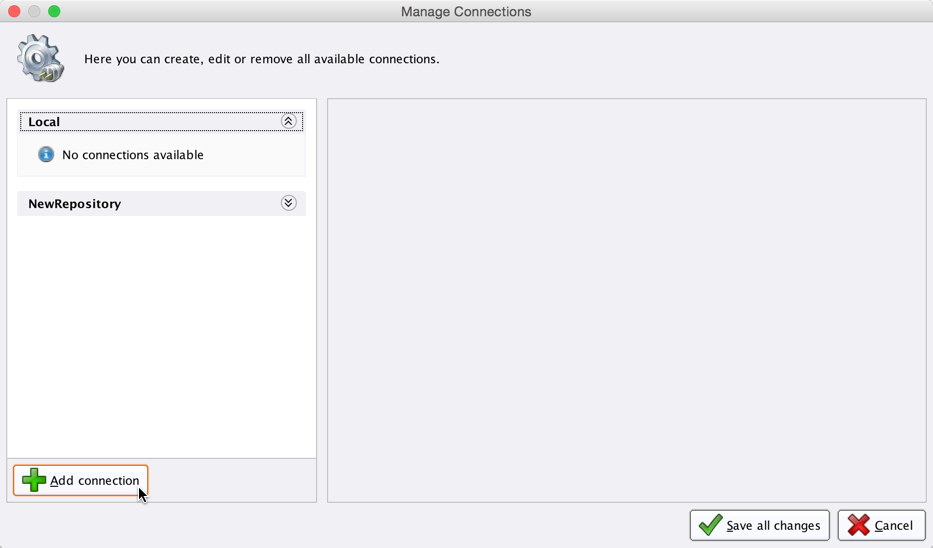Expand the NewRepository section chevron

point(288,203)
